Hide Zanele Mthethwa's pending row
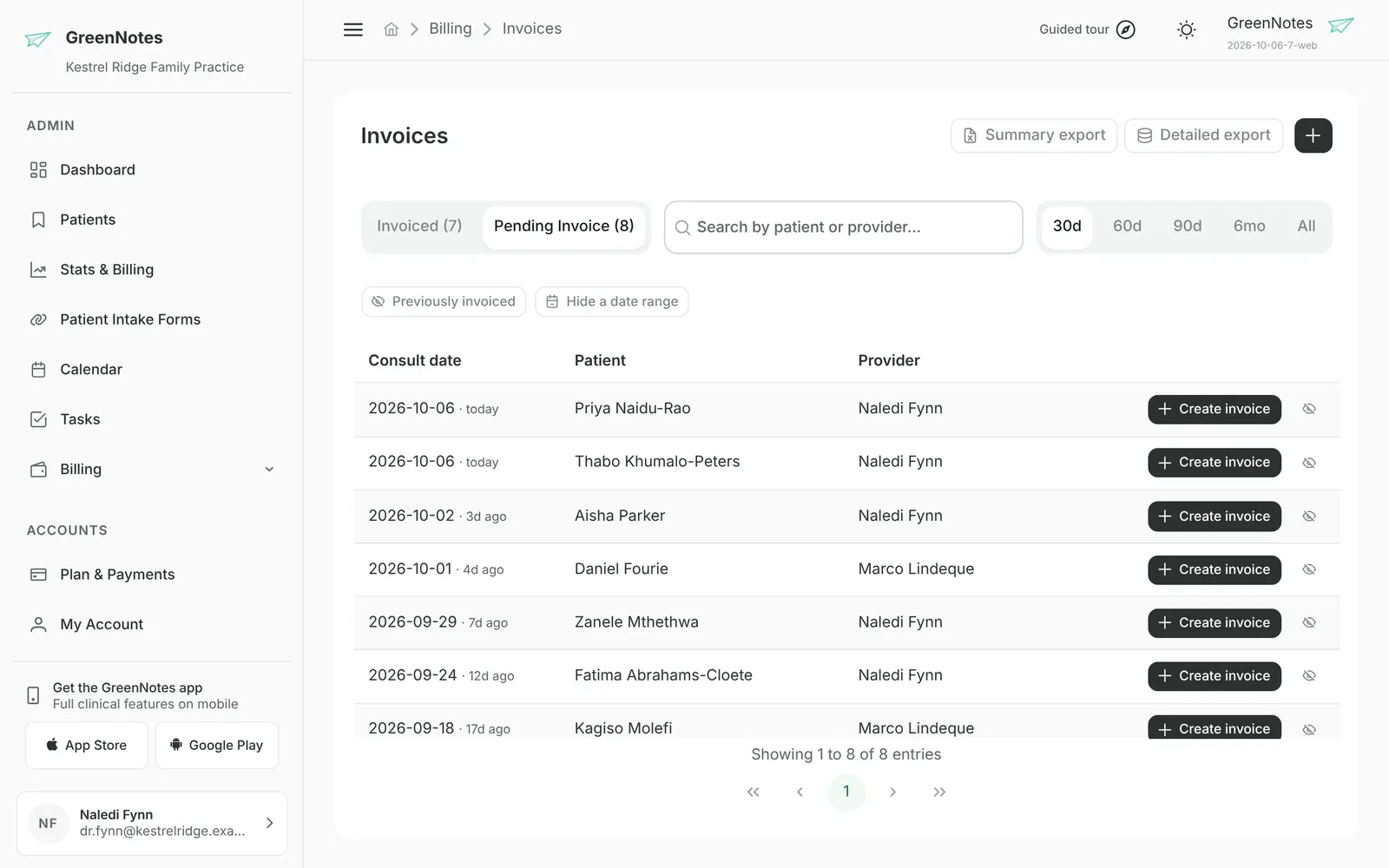 pos(1309,622)
